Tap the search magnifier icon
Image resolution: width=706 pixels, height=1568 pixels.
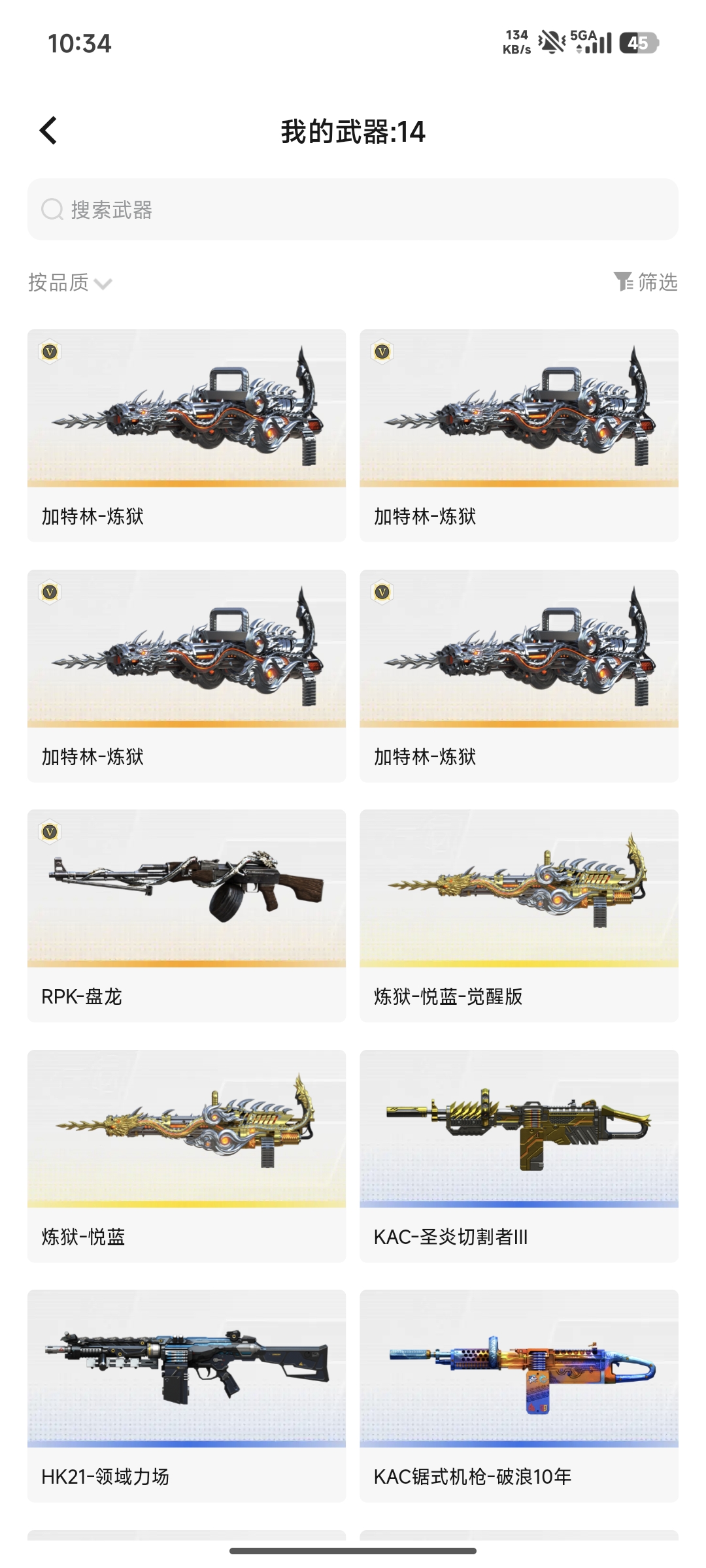coord(52,210)
